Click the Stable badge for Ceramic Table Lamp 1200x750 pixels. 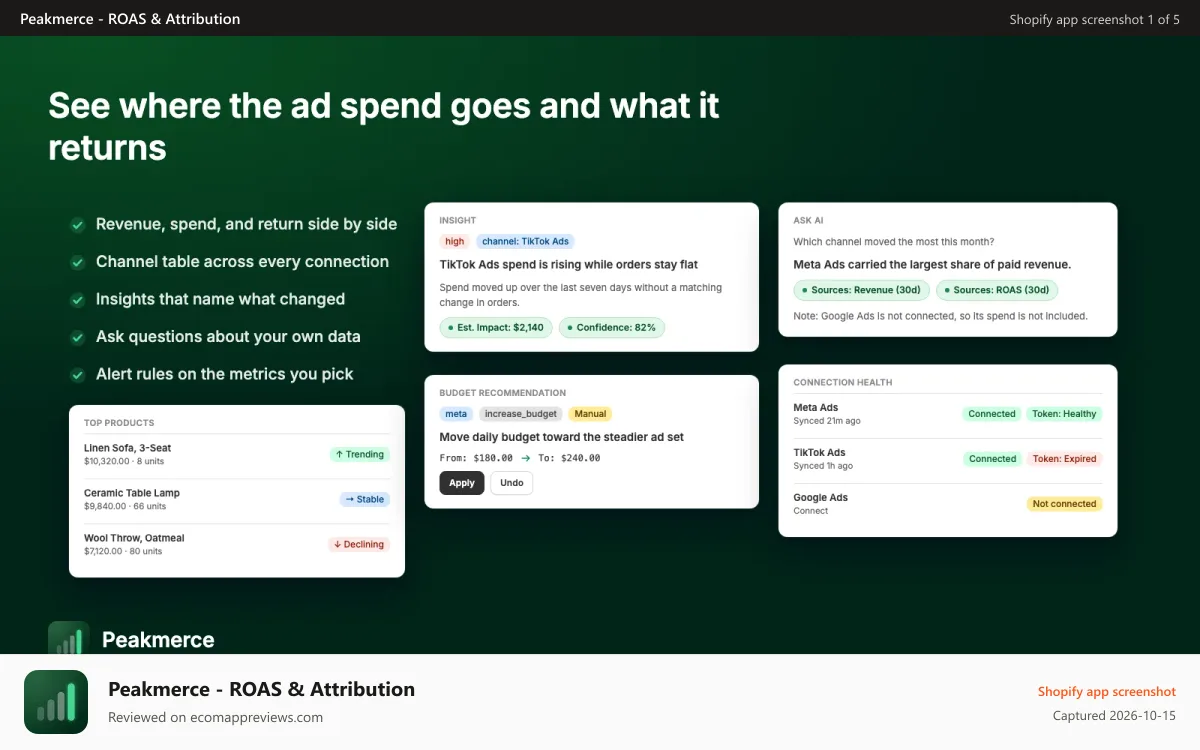click(x=364, y=499)
